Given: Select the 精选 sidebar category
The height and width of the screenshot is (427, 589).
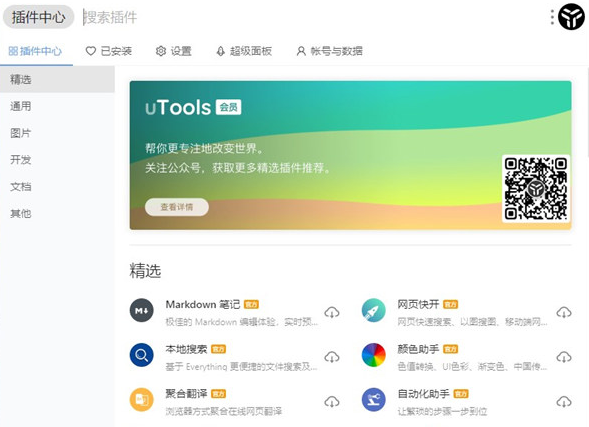Looking at the screenshot, I should 57,79.
